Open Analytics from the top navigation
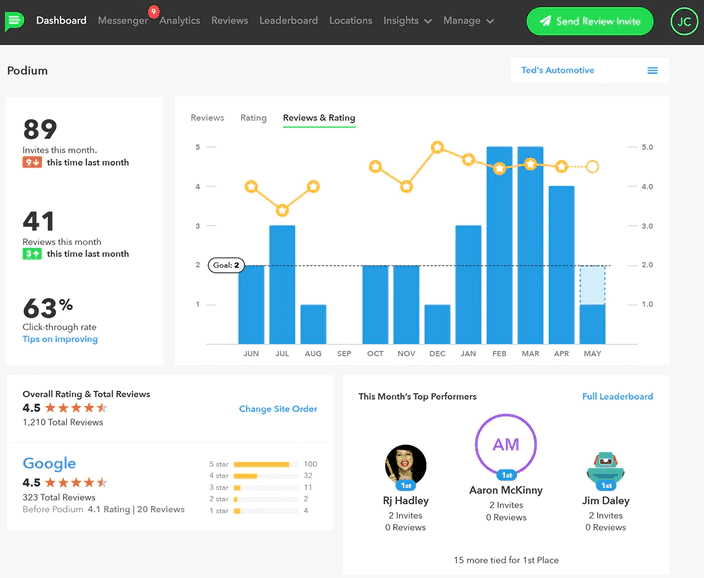 point(180,21)
